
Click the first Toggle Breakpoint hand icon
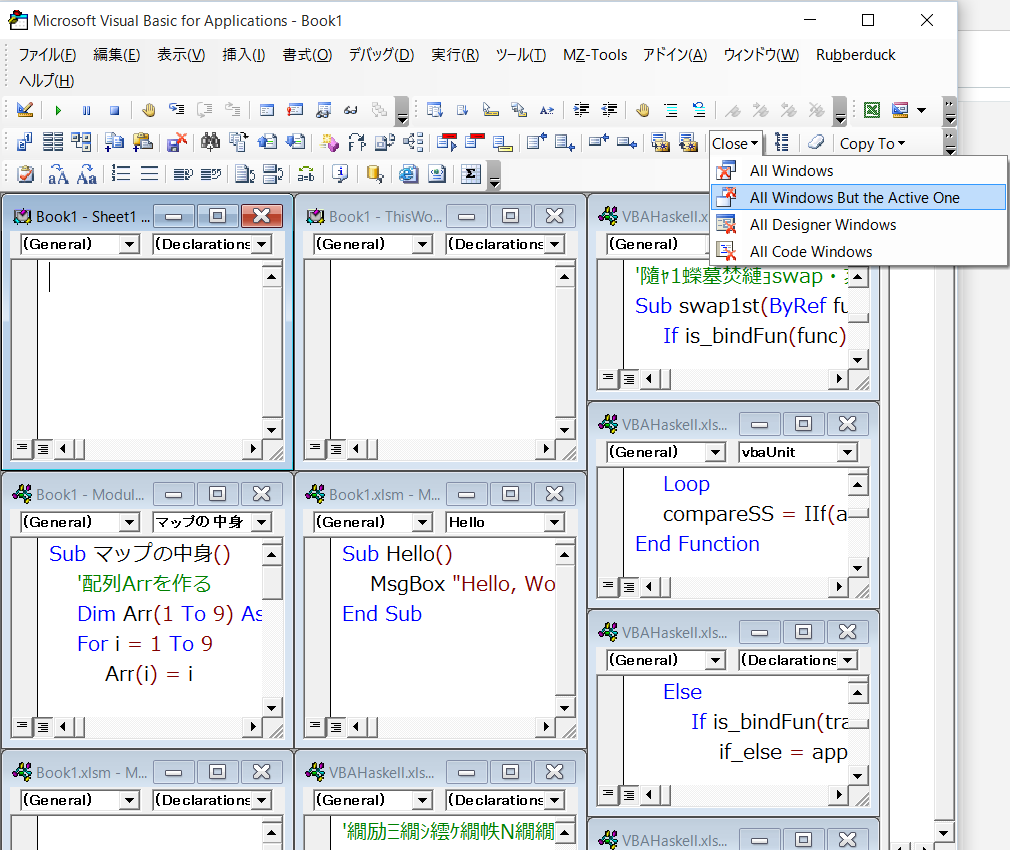(x=149, y=110)
